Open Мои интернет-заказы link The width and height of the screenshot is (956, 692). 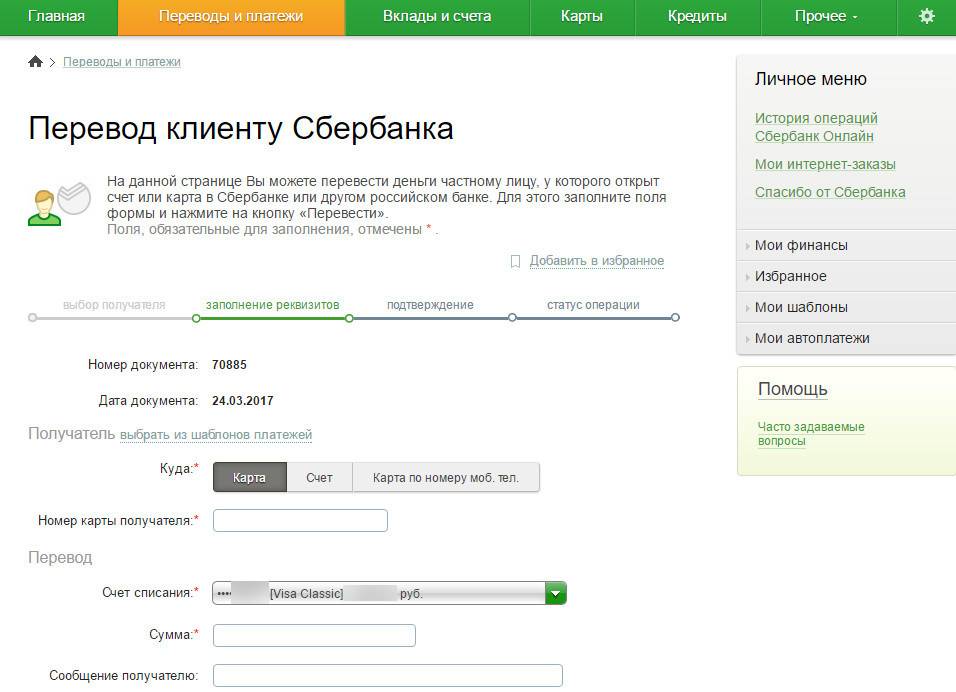pyautogui.click(x=825, y=164)
